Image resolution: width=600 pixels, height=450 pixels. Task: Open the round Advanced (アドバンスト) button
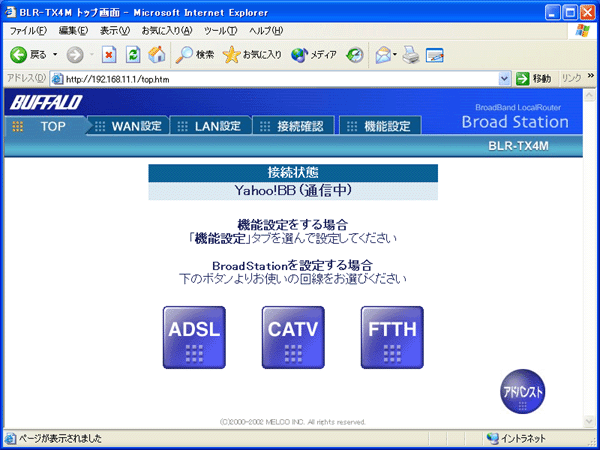pyautogui.click(x=523, y=392)
